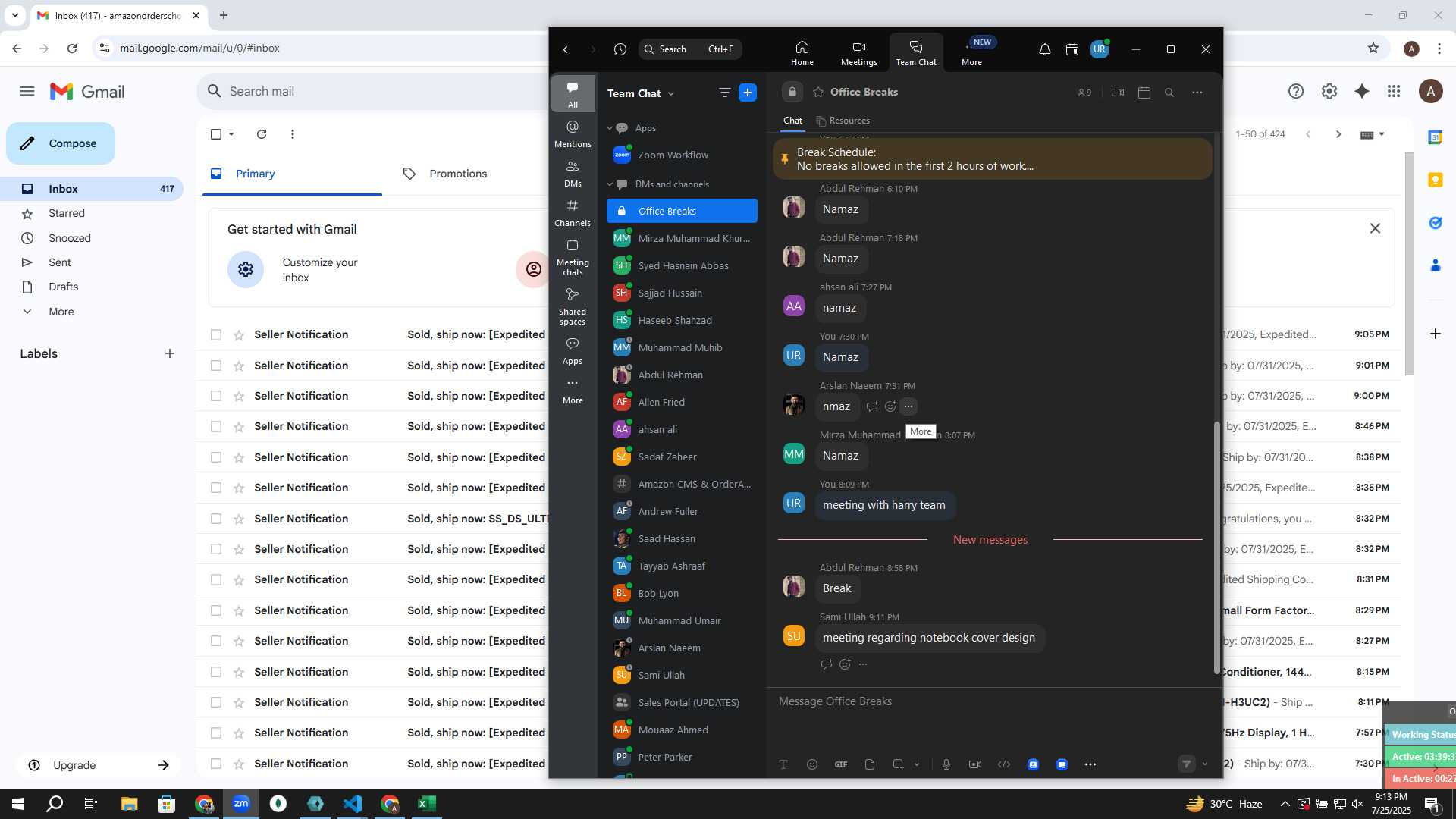Select the 8:35 PM Seller Notification email checkbox
Image resolution: width=1456 pixels, height=819 pixels.
(216, 488)
